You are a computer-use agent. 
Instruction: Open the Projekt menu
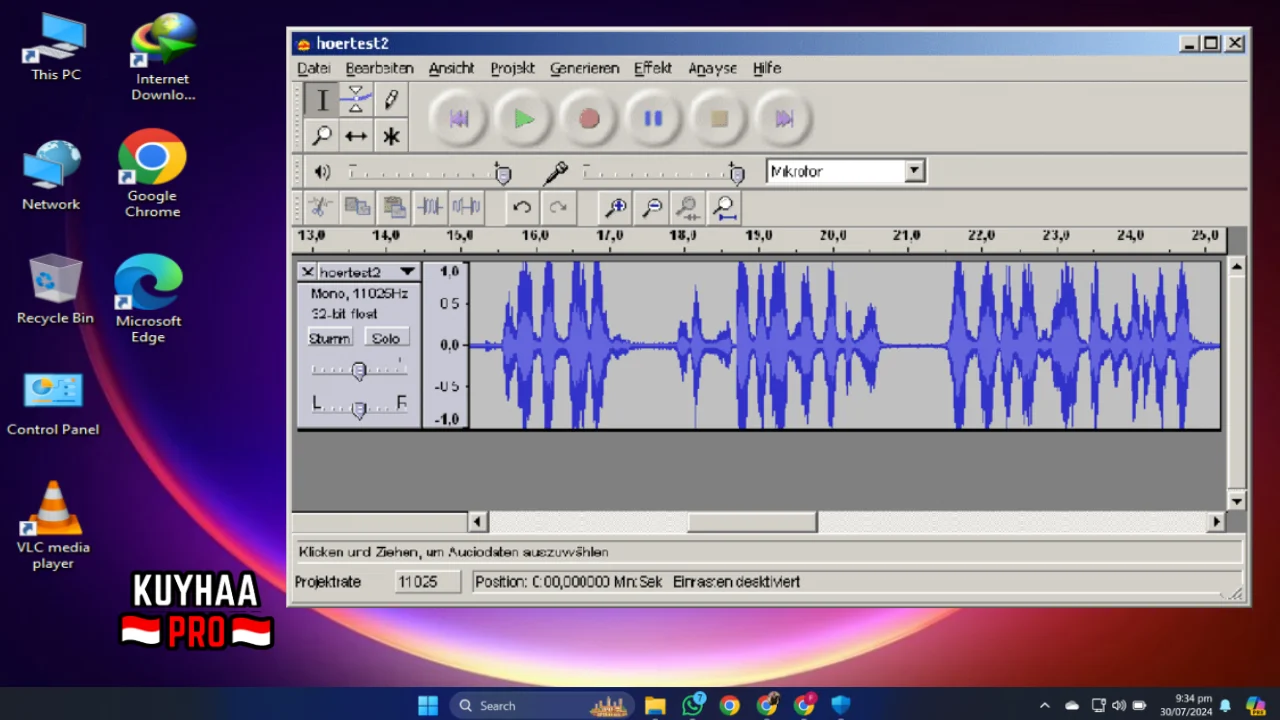[x=512, y=68]
